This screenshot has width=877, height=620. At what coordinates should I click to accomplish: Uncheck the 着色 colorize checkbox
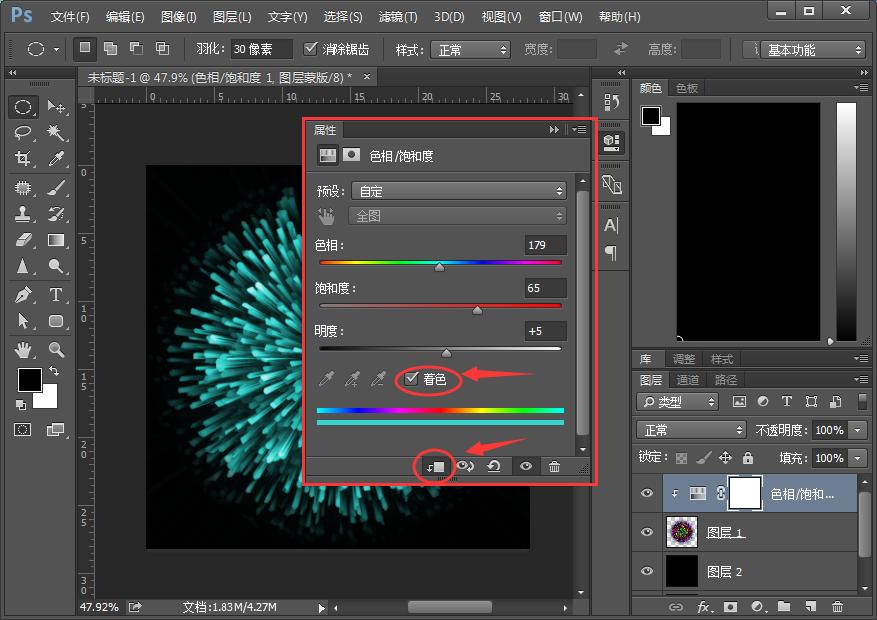click(412, 379)
